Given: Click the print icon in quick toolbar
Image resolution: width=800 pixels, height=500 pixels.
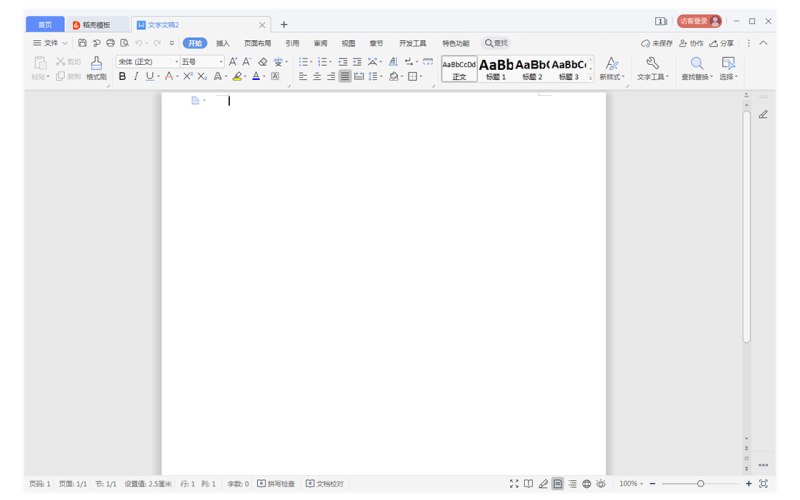Looking at the screenshot, I should (110, 43).
